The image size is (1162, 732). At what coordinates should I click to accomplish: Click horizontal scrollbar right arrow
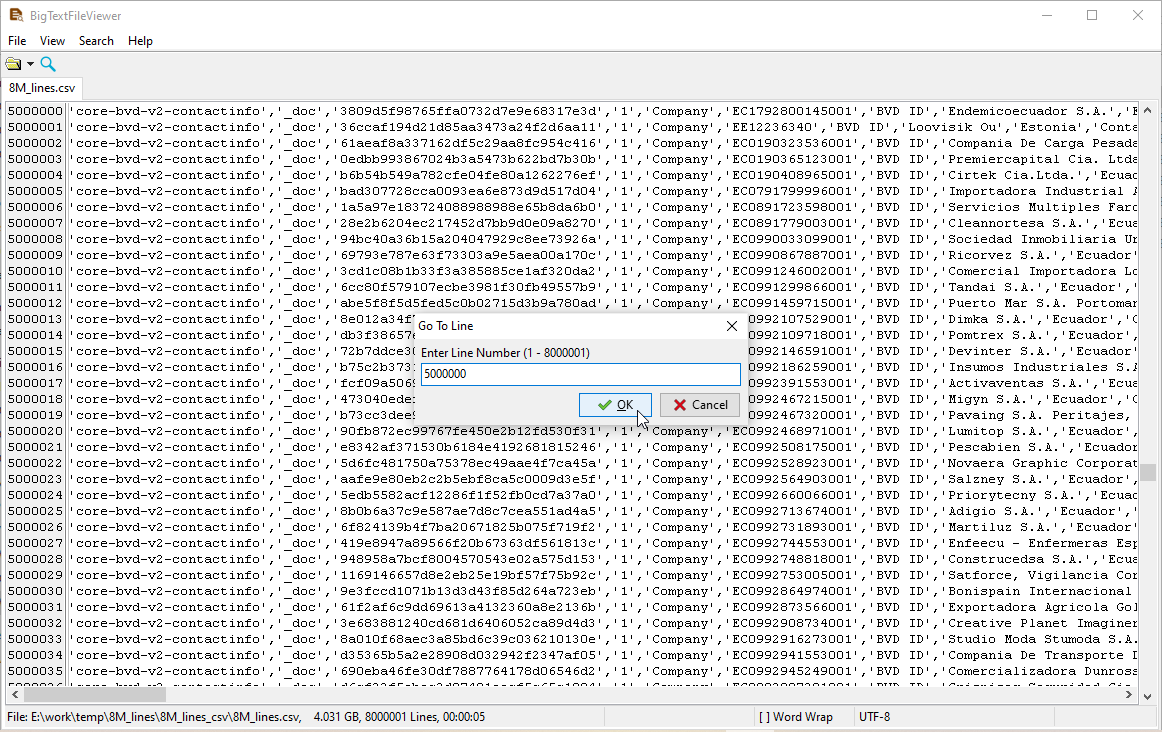1129,695
